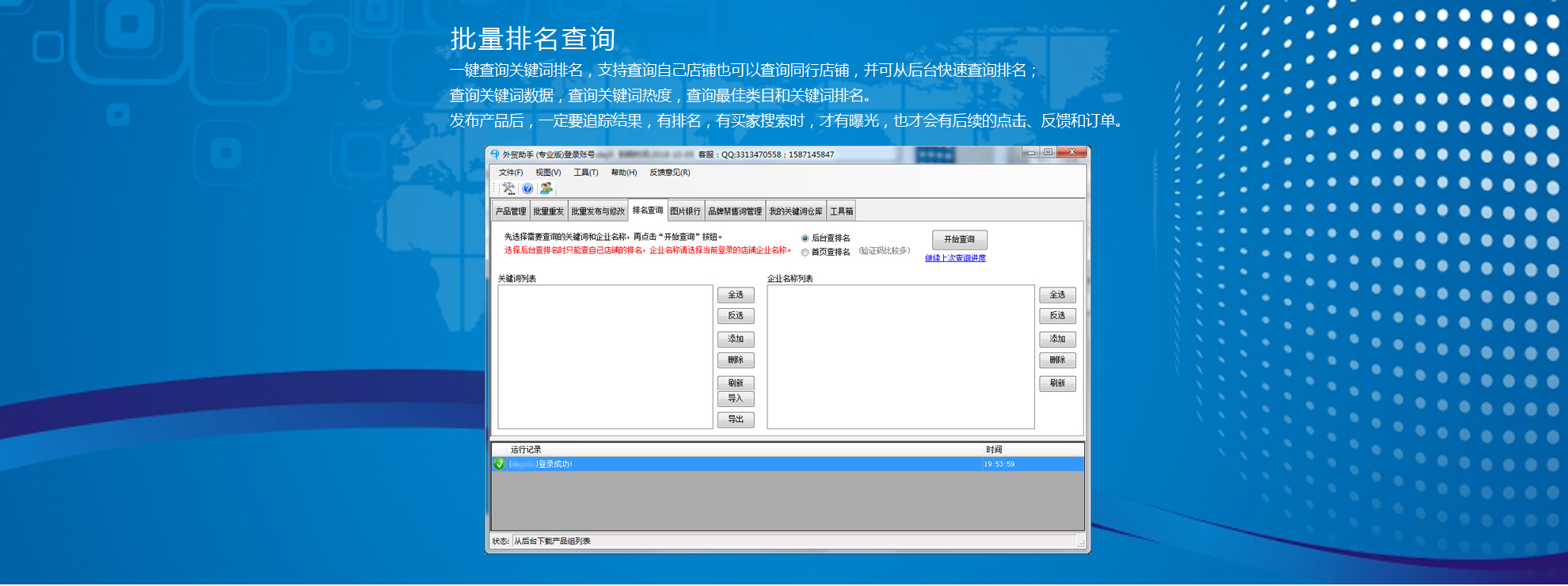
Task: Switch to the 排名查询 tab
Action: point(648,211)
